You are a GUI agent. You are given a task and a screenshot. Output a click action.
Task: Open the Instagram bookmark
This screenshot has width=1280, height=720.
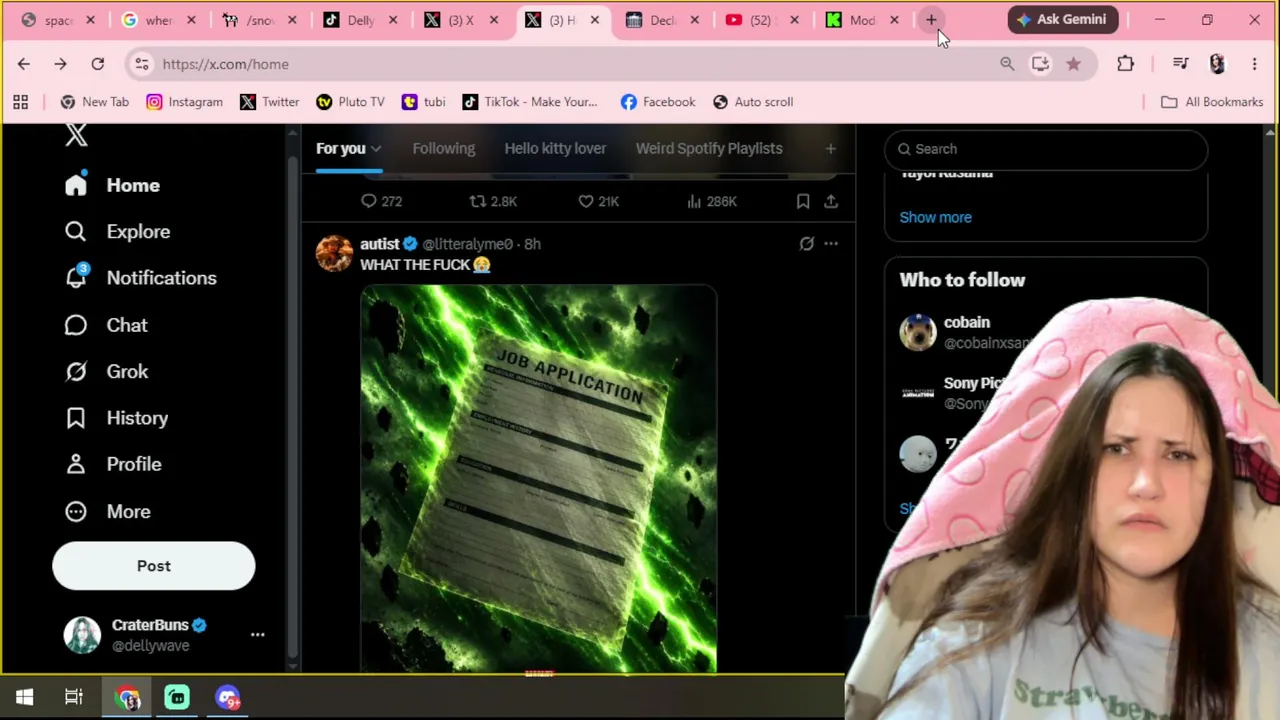coord(184,102)
